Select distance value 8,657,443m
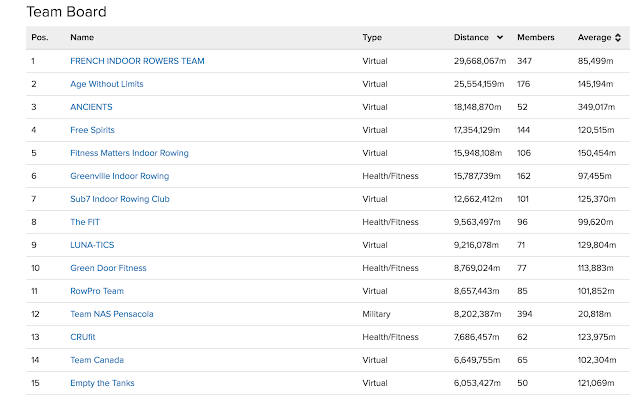640x400 pixels. (x=476, y=291)
